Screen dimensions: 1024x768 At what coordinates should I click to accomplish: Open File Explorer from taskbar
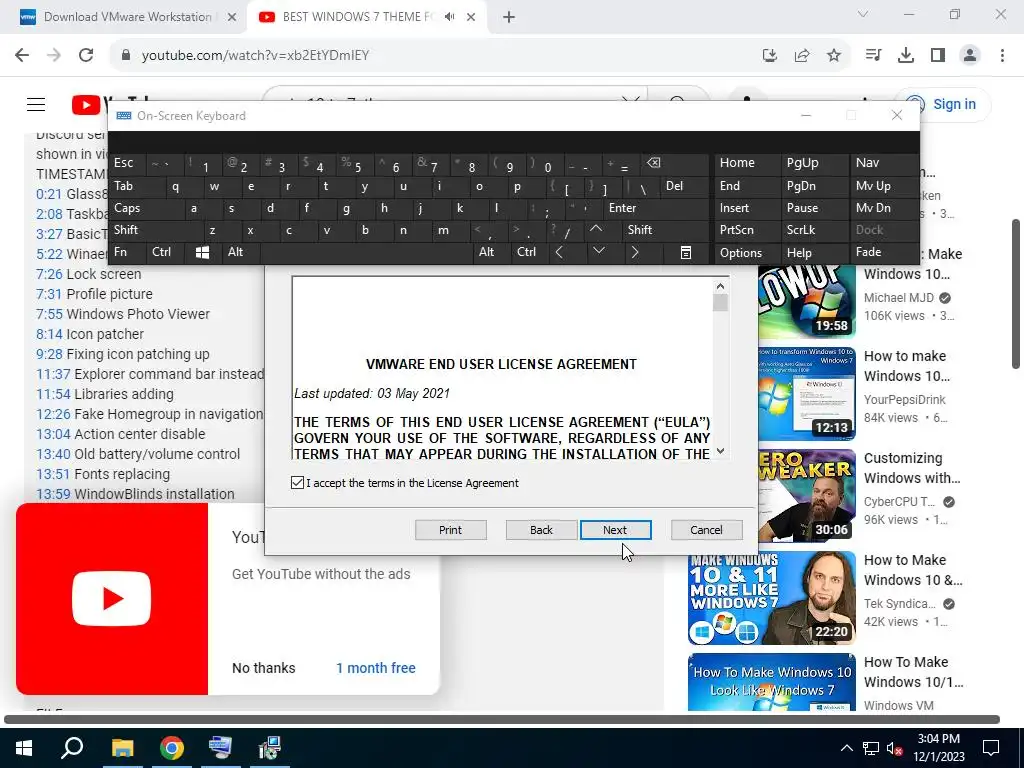point(123,748)
